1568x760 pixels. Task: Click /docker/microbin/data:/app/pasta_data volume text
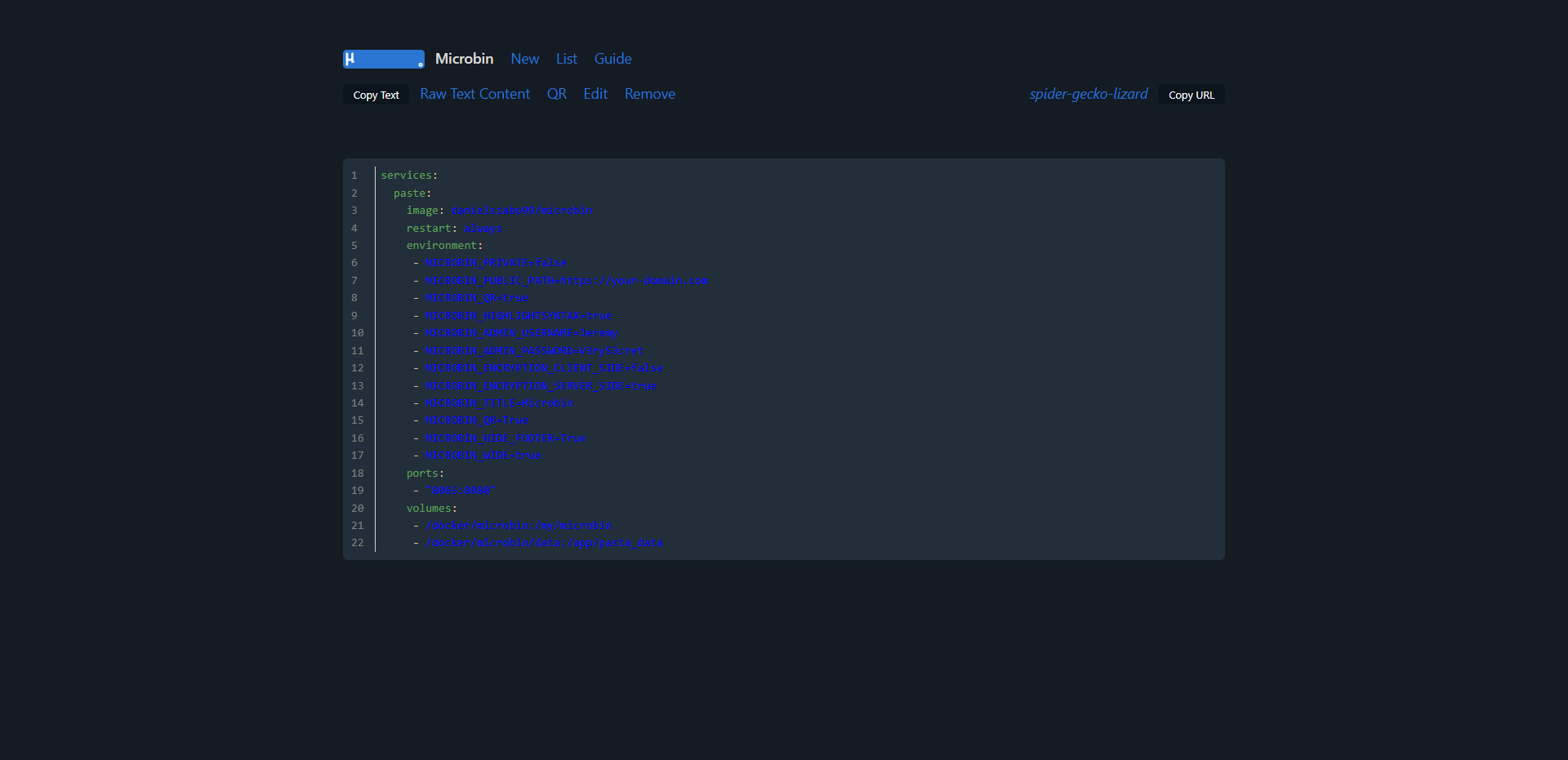click(x=544, y=543)
